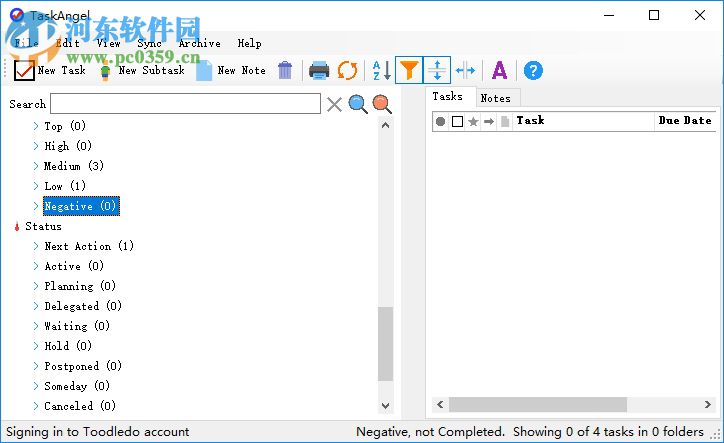Screen dimensions: 724x443
Task: Click the tree vertical scrollbar thumb
Action: coord(386,344)
